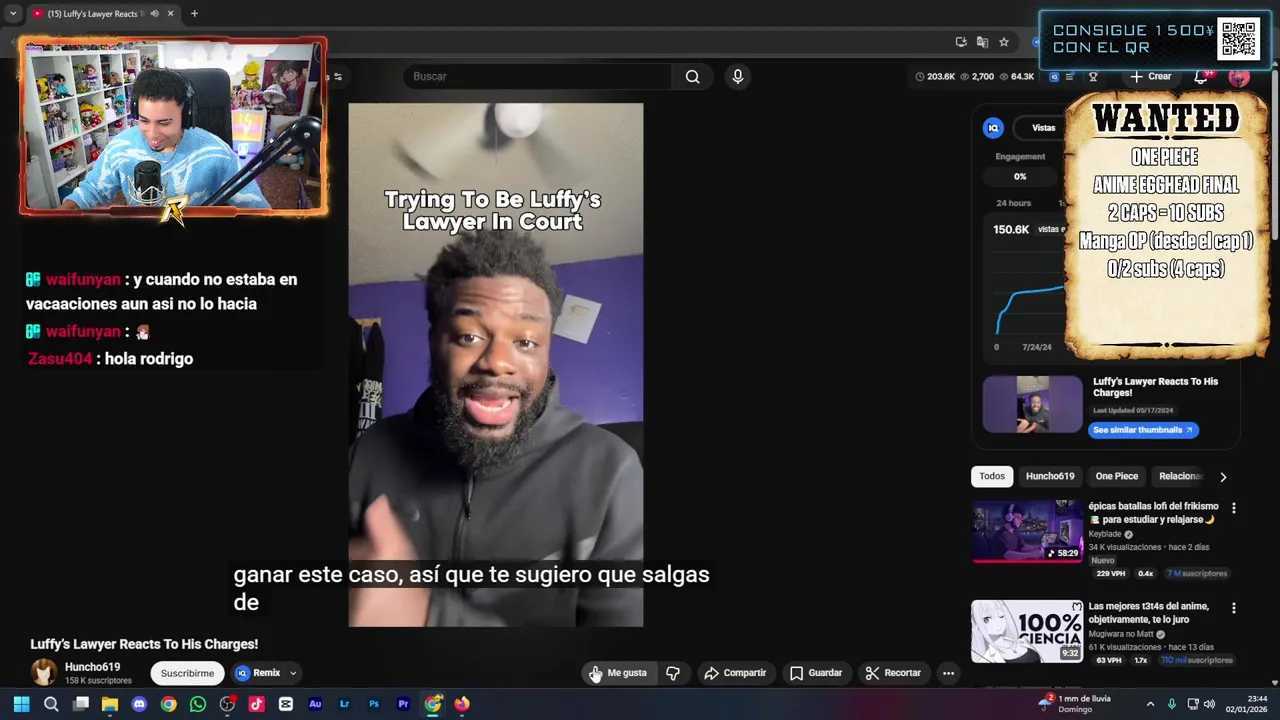
Task: Open Firefox from the taskbar
Action: pos(462,704)
